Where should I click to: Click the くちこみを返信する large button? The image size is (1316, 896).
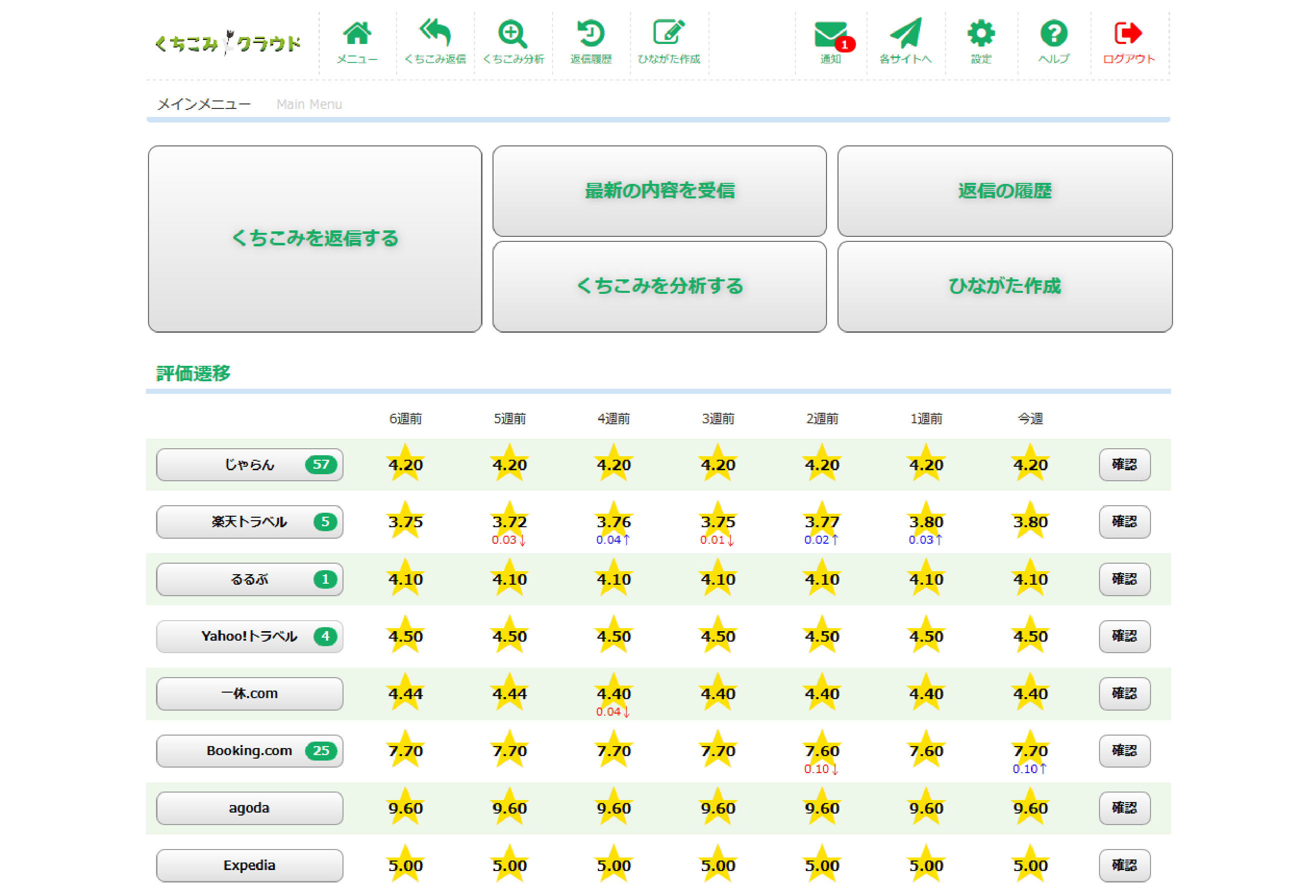click(x=315, y=238)
